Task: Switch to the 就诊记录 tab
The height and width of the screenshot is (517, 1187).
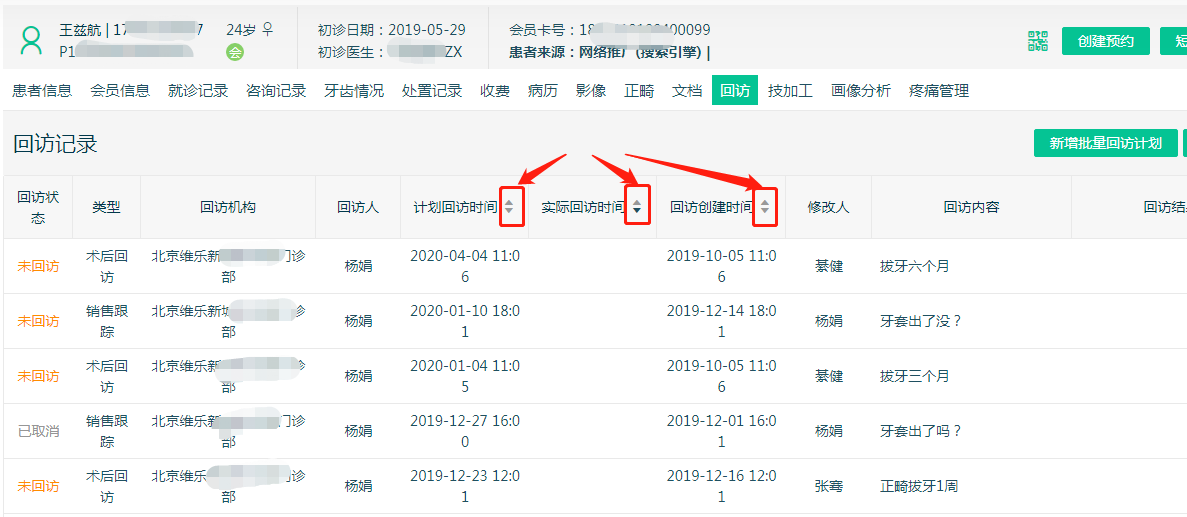Action: point(198,91)
